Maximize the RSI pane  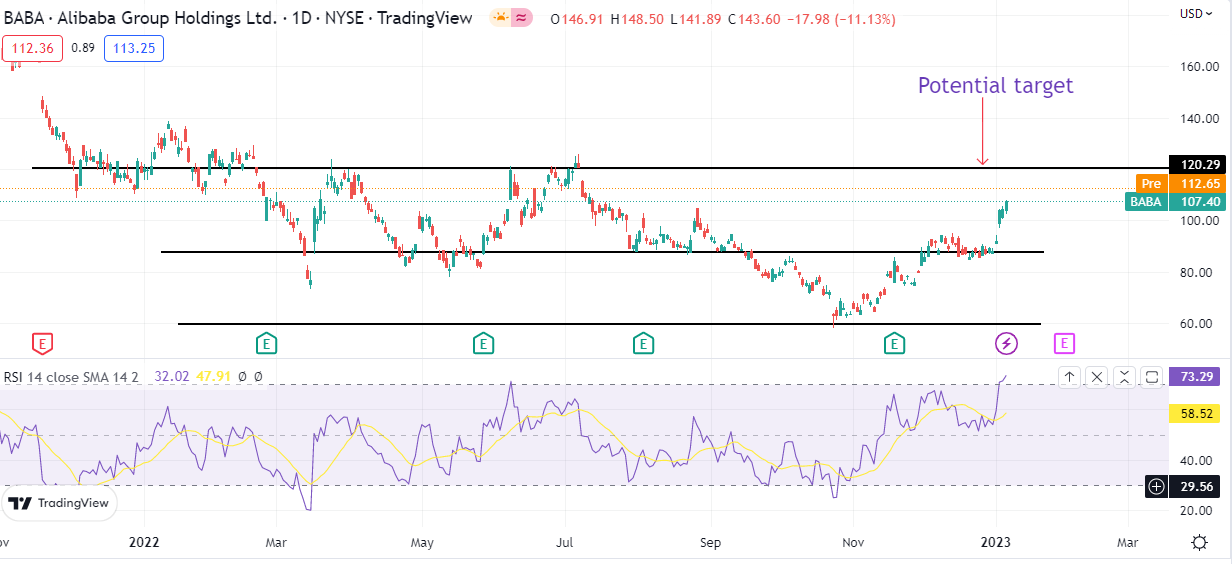pos(1151,377)
